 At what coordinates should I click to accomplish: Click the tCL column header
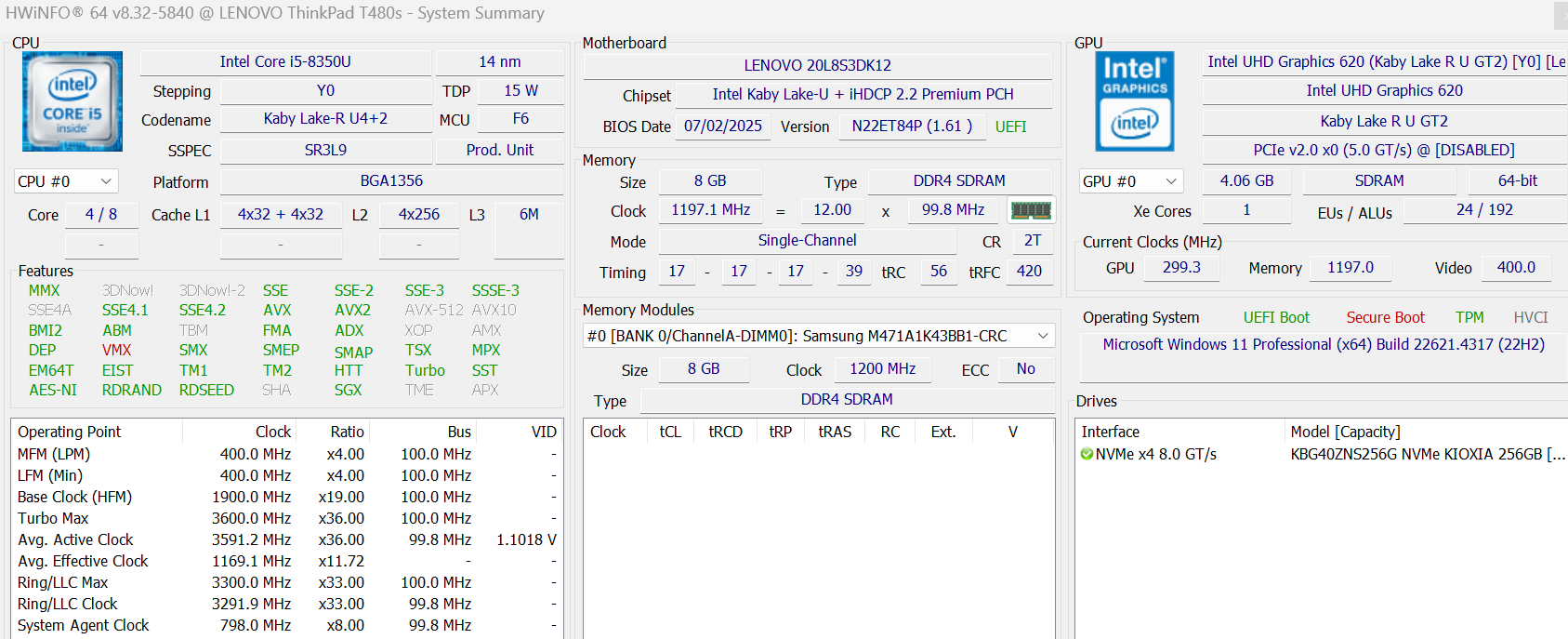pyautogui.click(x=669, y=432)
